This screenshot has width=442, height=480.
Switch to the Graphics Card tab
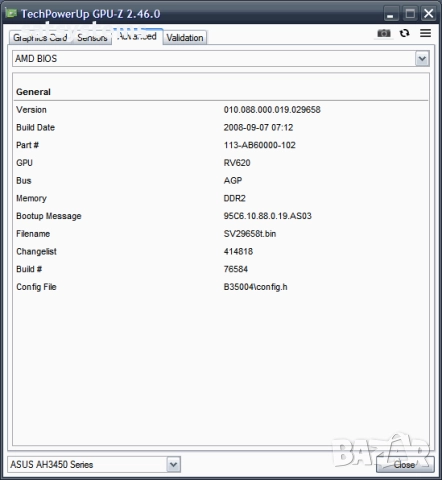(x=40, y=38)
